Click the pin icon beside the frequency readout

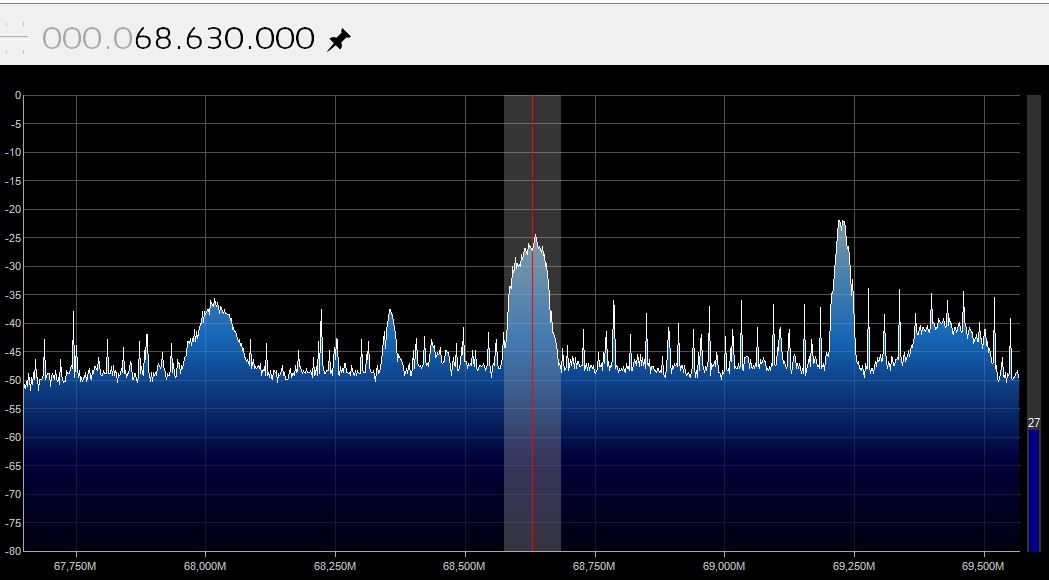click(339, 40)
